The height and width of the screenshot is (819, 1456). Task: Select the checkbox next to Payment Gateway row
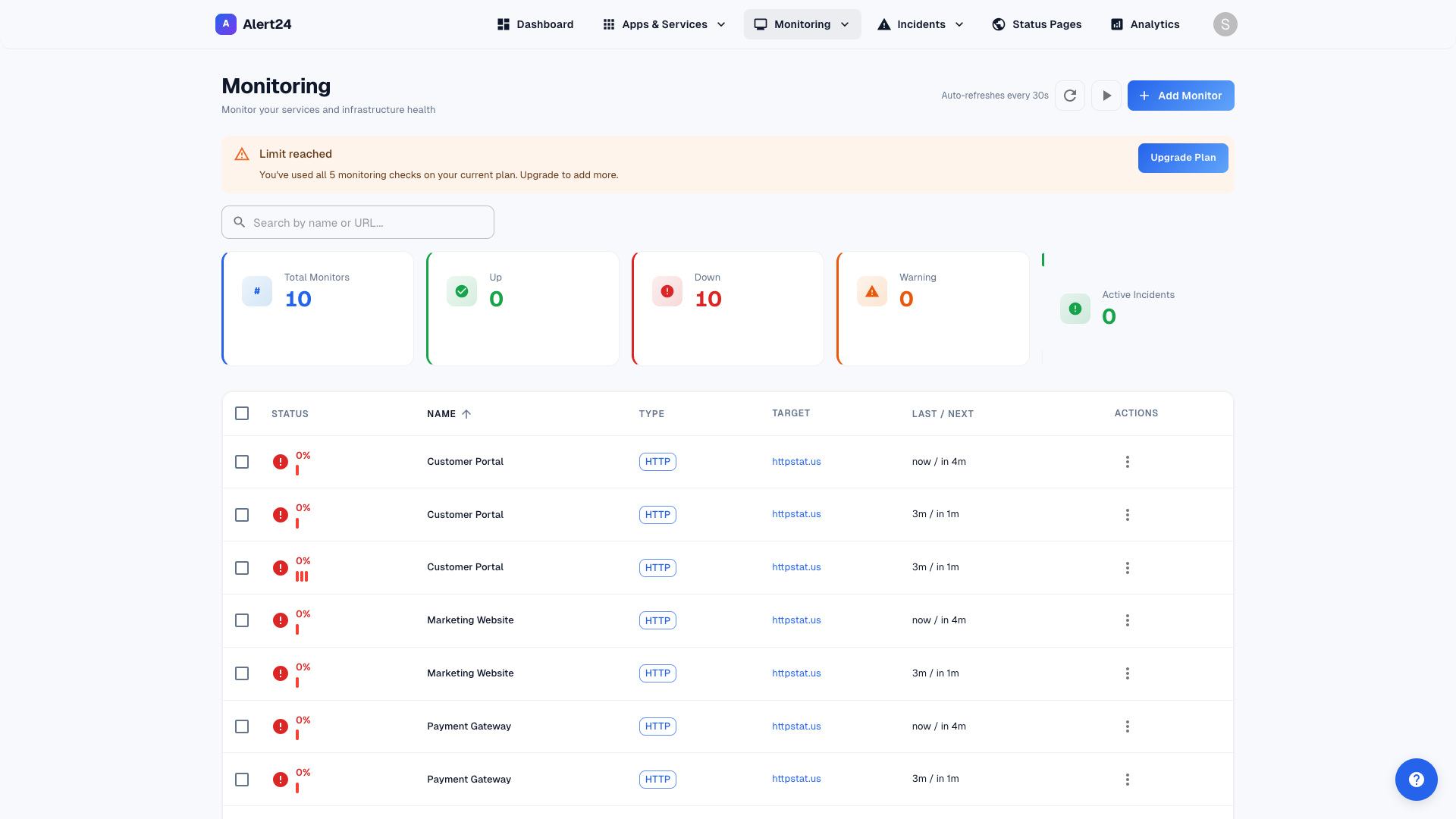[242, 726]
